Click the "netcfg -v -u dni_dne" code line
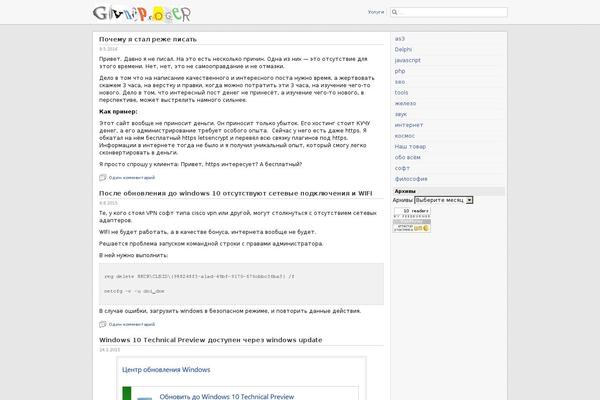This screenshot has height=400, width=600. pos(134,291)
